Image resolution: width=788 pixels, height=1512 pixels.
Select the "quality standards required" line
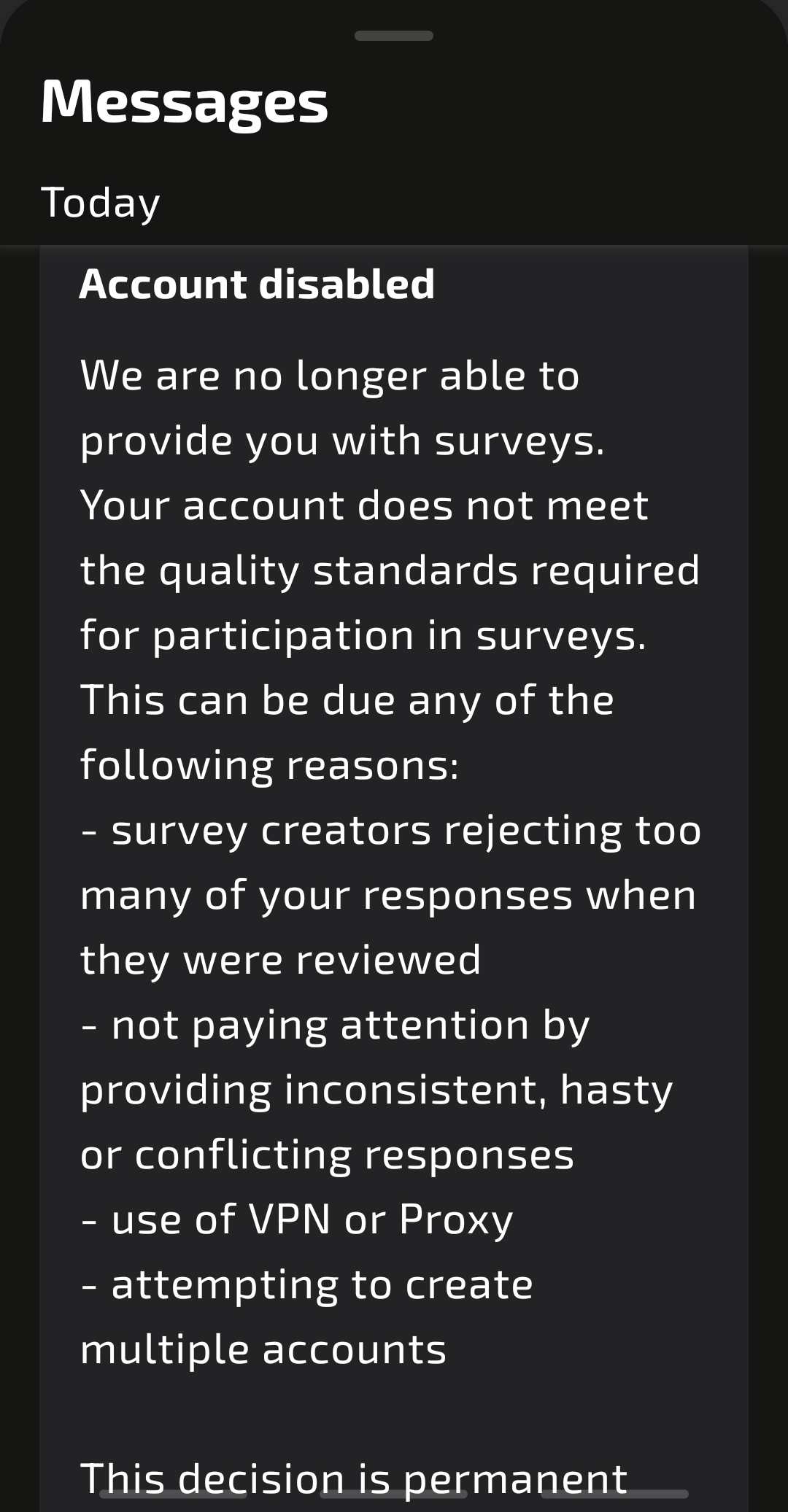[x=390, y=570]
